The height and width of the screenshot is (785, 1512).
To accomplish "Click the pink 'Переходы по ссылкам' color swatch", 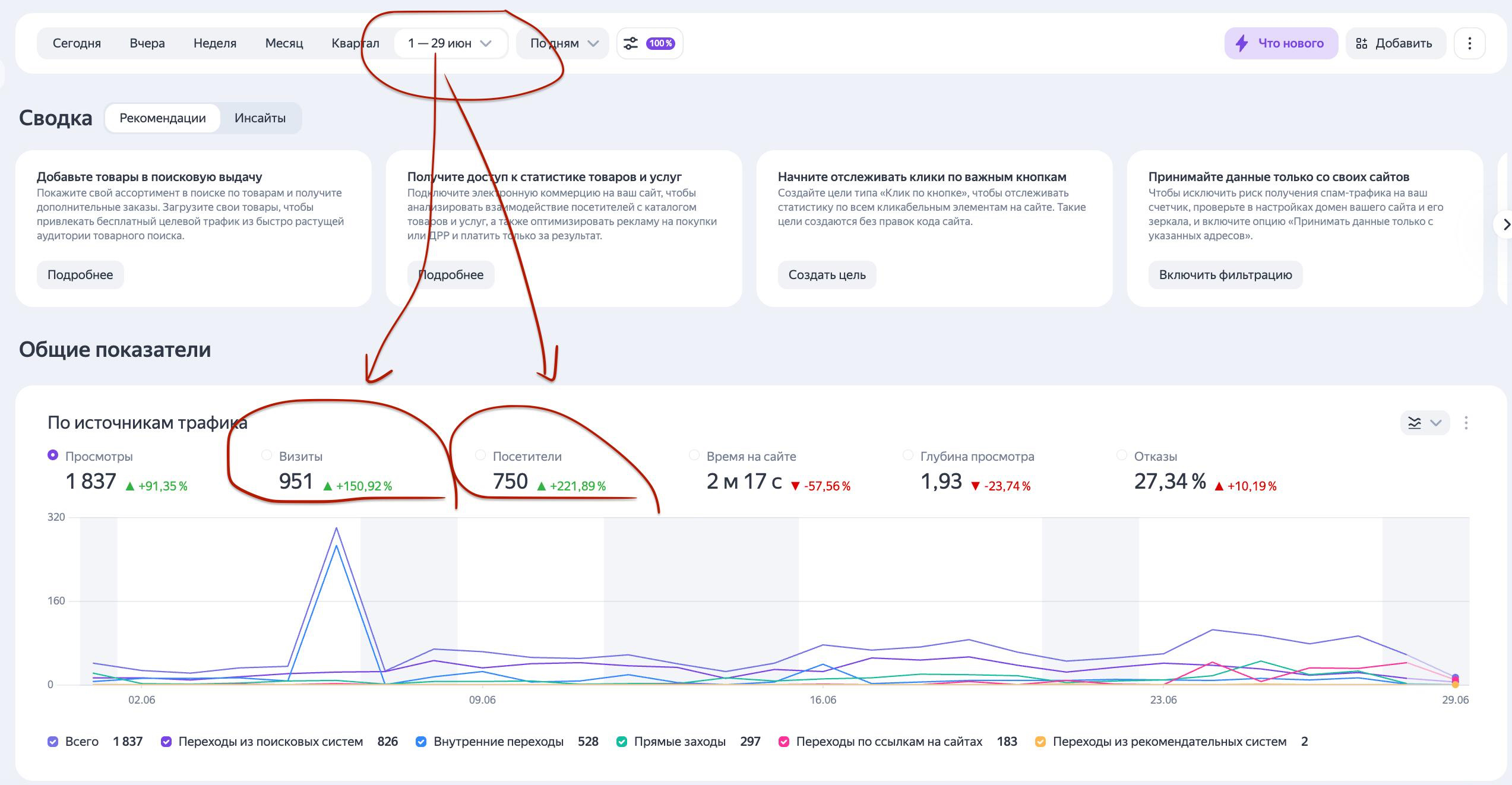I will (x=784, y=742).
